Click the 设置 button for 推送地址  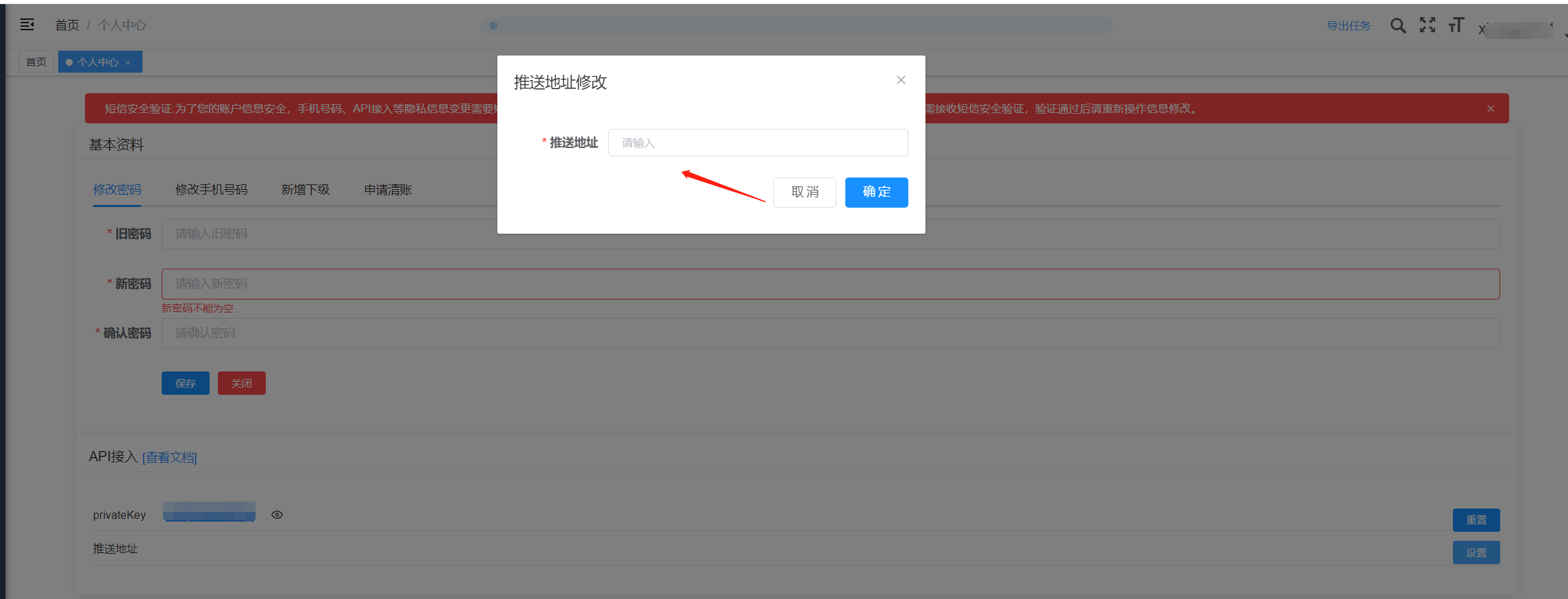tap(1476, 552)
